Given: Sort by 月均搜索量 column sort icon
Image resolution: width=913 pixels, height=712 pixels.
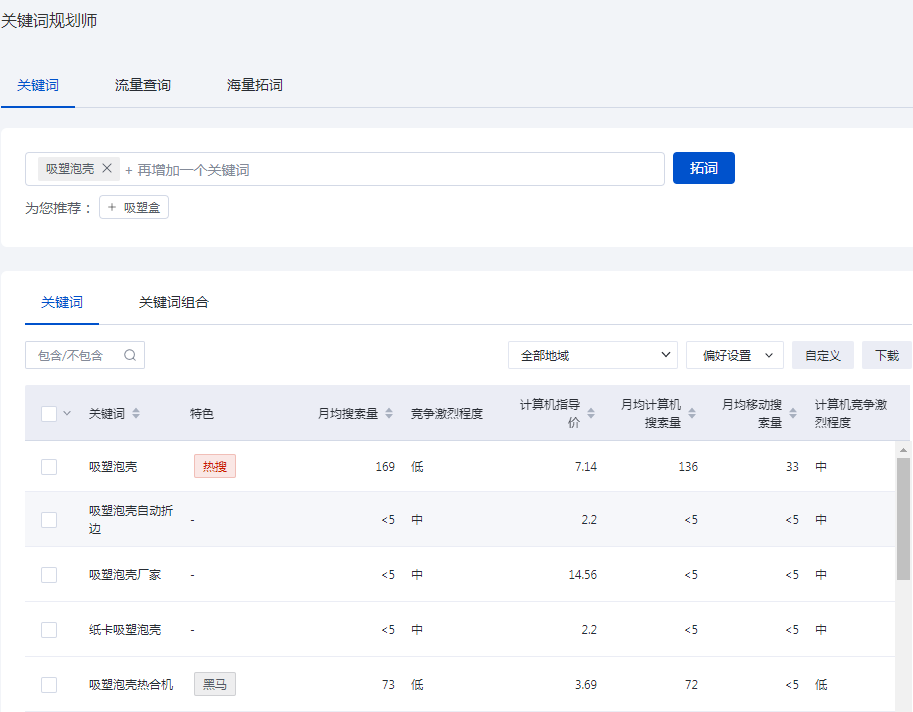Looking at the screenshot, I should 389,413.
